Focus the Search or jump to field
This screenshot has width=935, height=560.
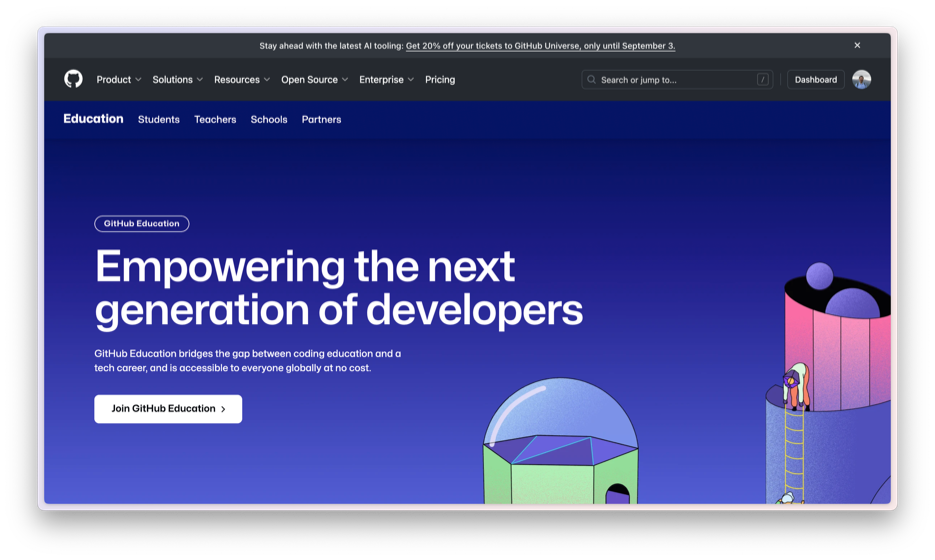point(677,79)
